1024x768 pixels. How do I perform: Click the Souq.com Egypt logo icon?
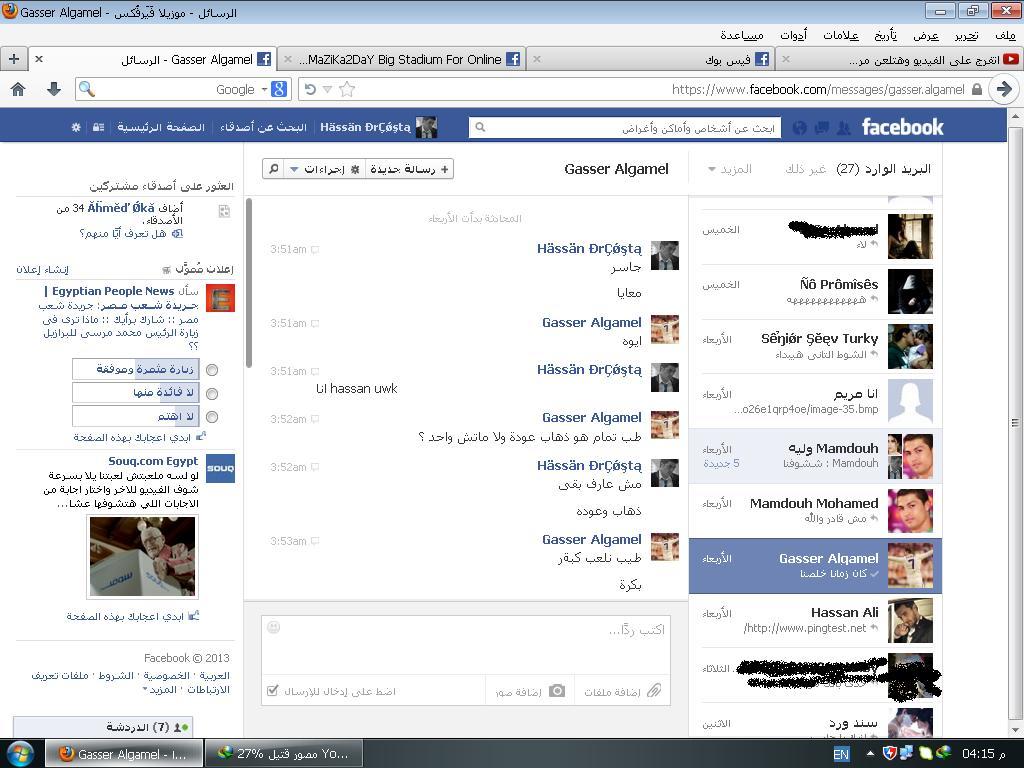[220, 468]
